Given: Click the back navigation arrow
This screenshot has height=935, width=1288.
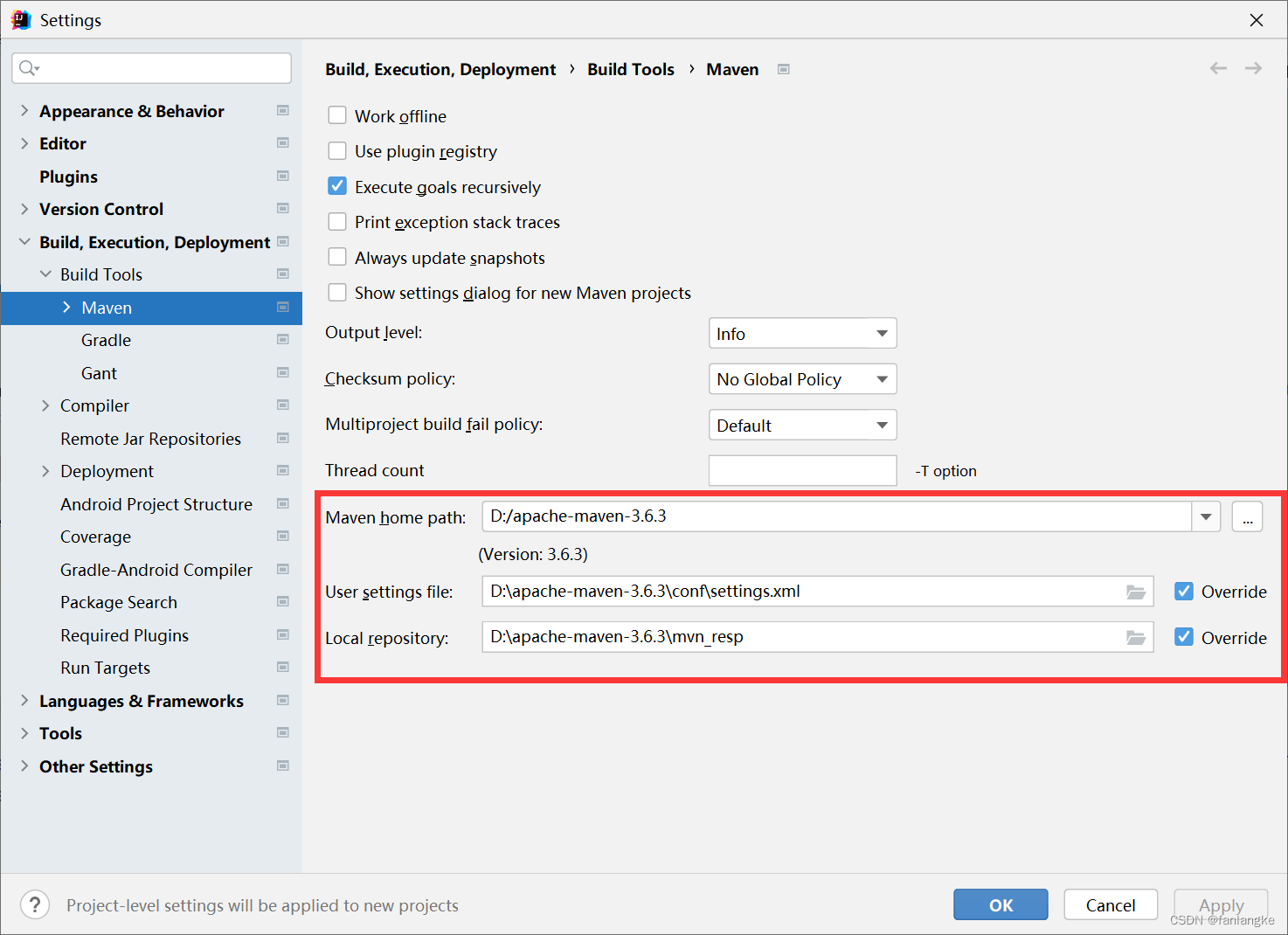Looking at the screenshot, I should tap(1218, 68).
